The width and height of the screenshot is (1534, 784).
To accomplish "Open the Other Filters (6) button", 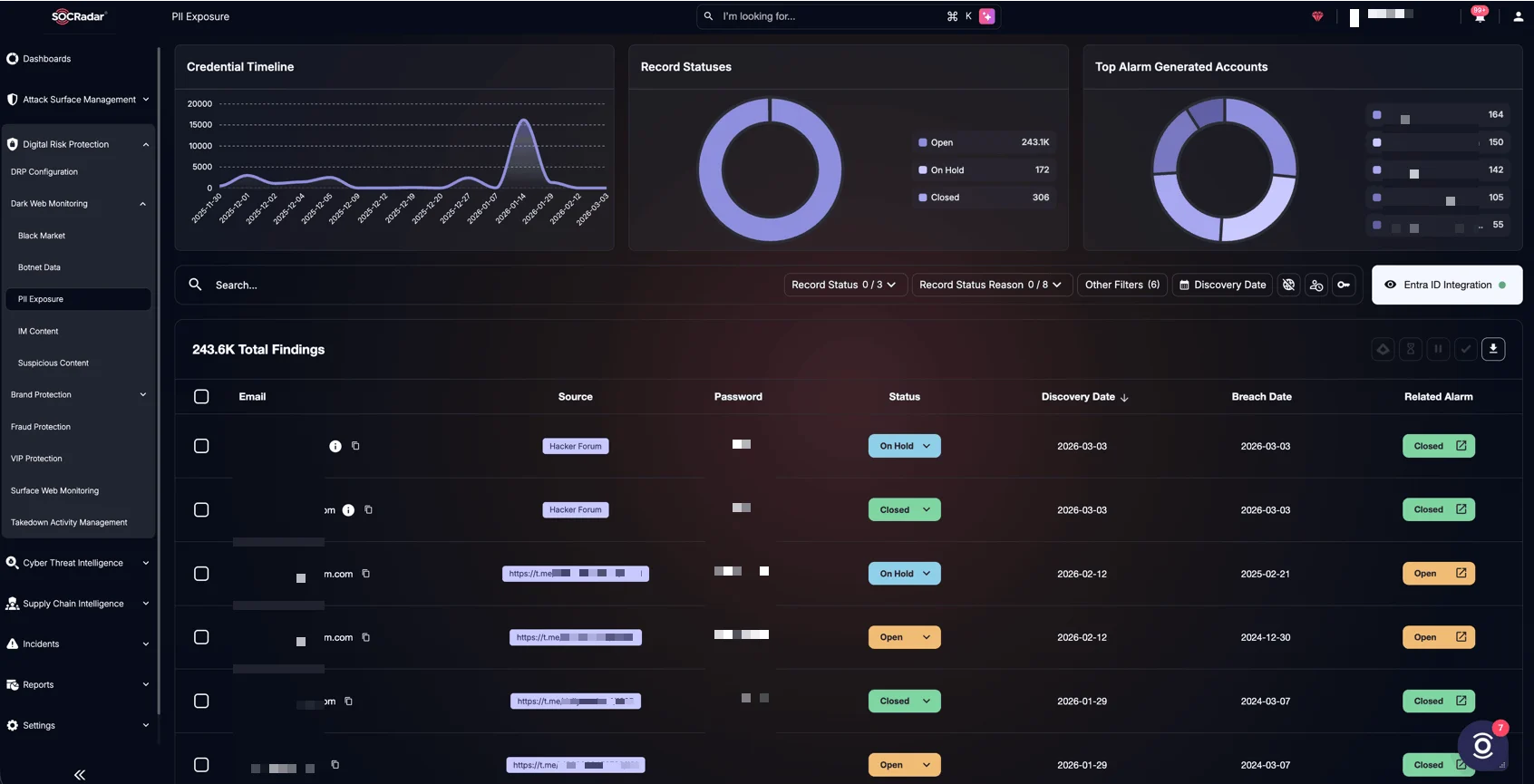I will 1122,285.
